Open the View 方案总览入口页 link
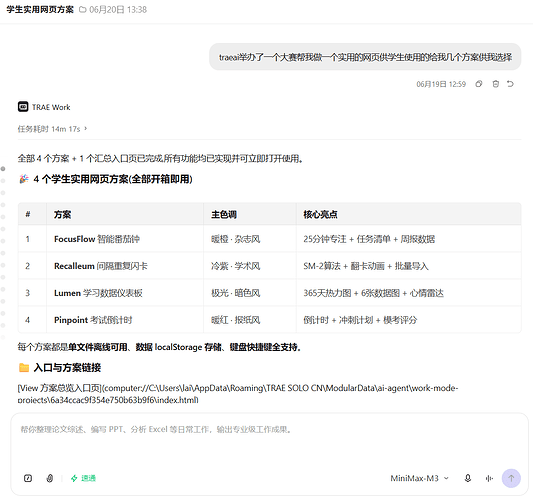Image resolution: width=533 pixels, height=500 pixels. 238,394
